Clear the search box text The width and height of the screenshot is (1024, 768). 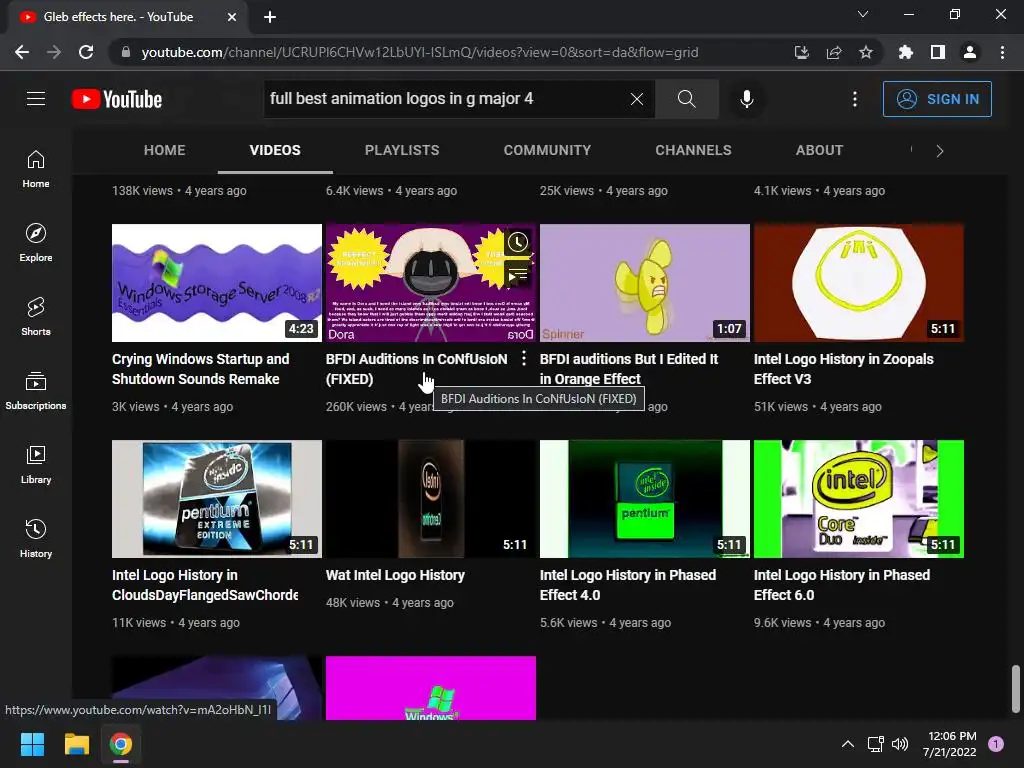pos(637,99)
